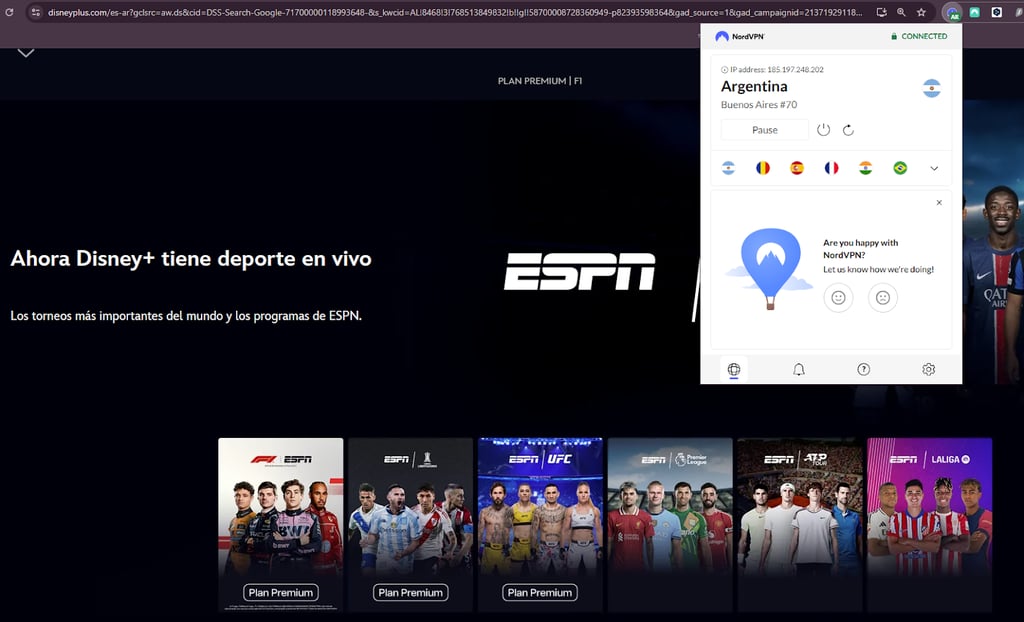
Task: Click Plan Premium badge on Libertadores card
Action: point(410,593)
